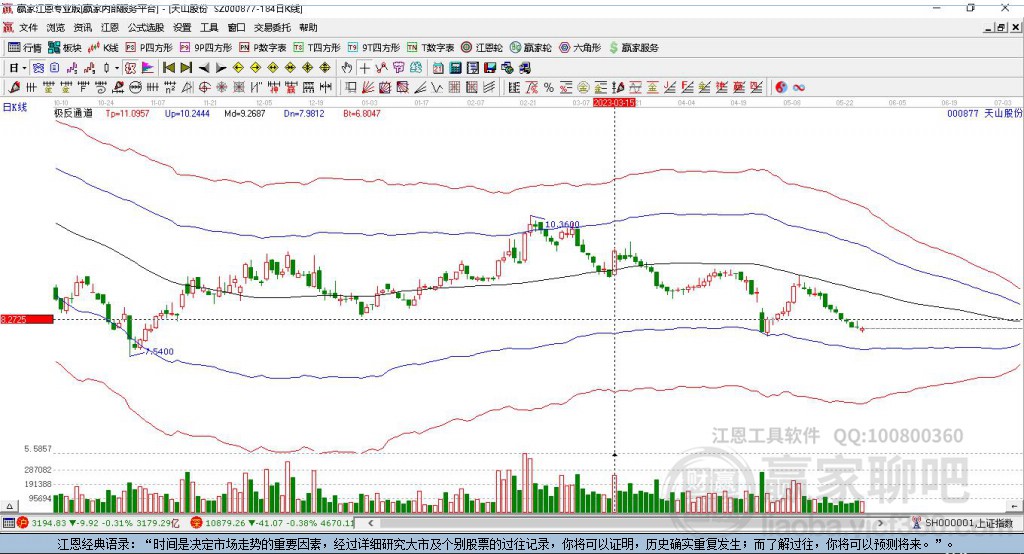The width and height of the screenshot is (1024, 554).
Task: Click the blue infinity symbol icon
Action: coord(799,87)
